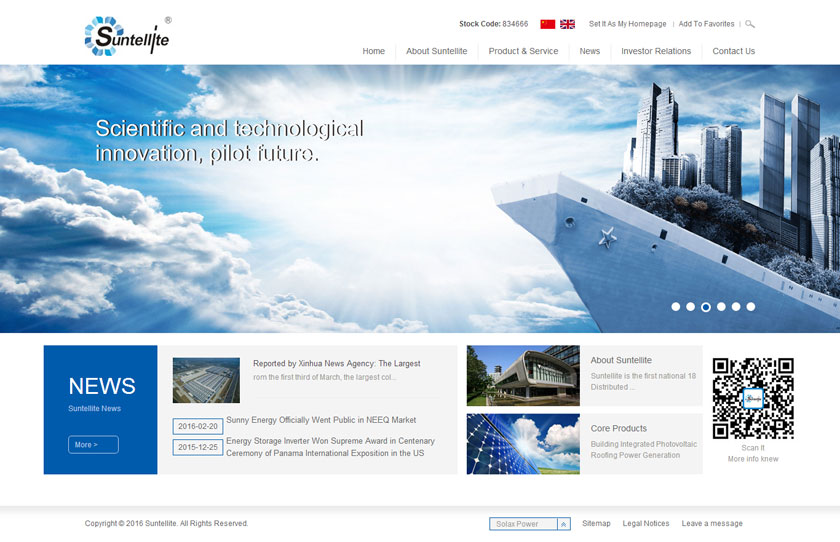This screenshot has width=840, height=542.
Task: Click the Suntellite logo
Action: 127,36
